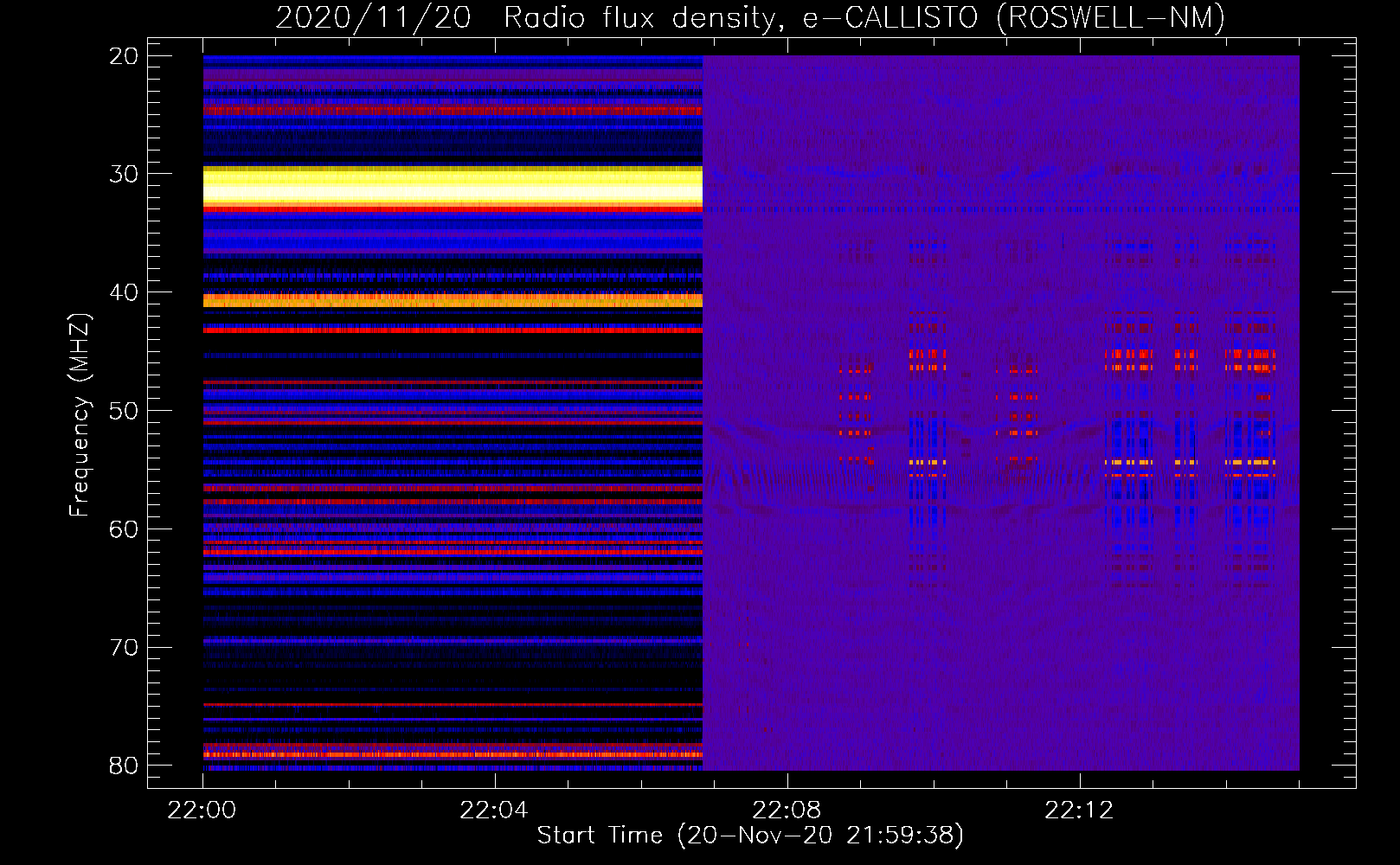Click the 40 frequency tick label
This screenshot has width=1400, height=865.
[125, 292]
